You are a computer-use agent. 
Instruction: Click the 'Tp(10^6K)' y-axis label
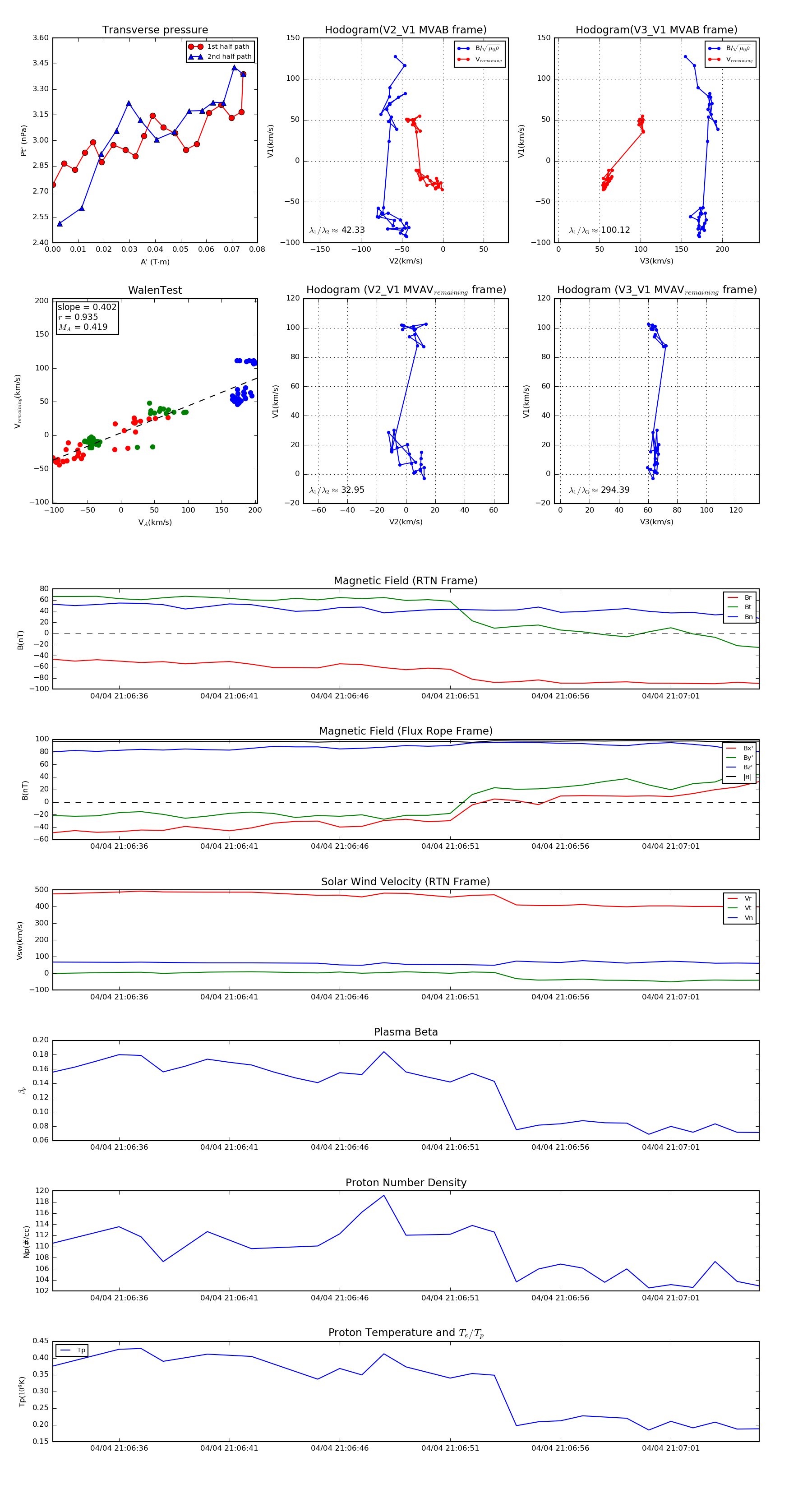click(22, 1392)
